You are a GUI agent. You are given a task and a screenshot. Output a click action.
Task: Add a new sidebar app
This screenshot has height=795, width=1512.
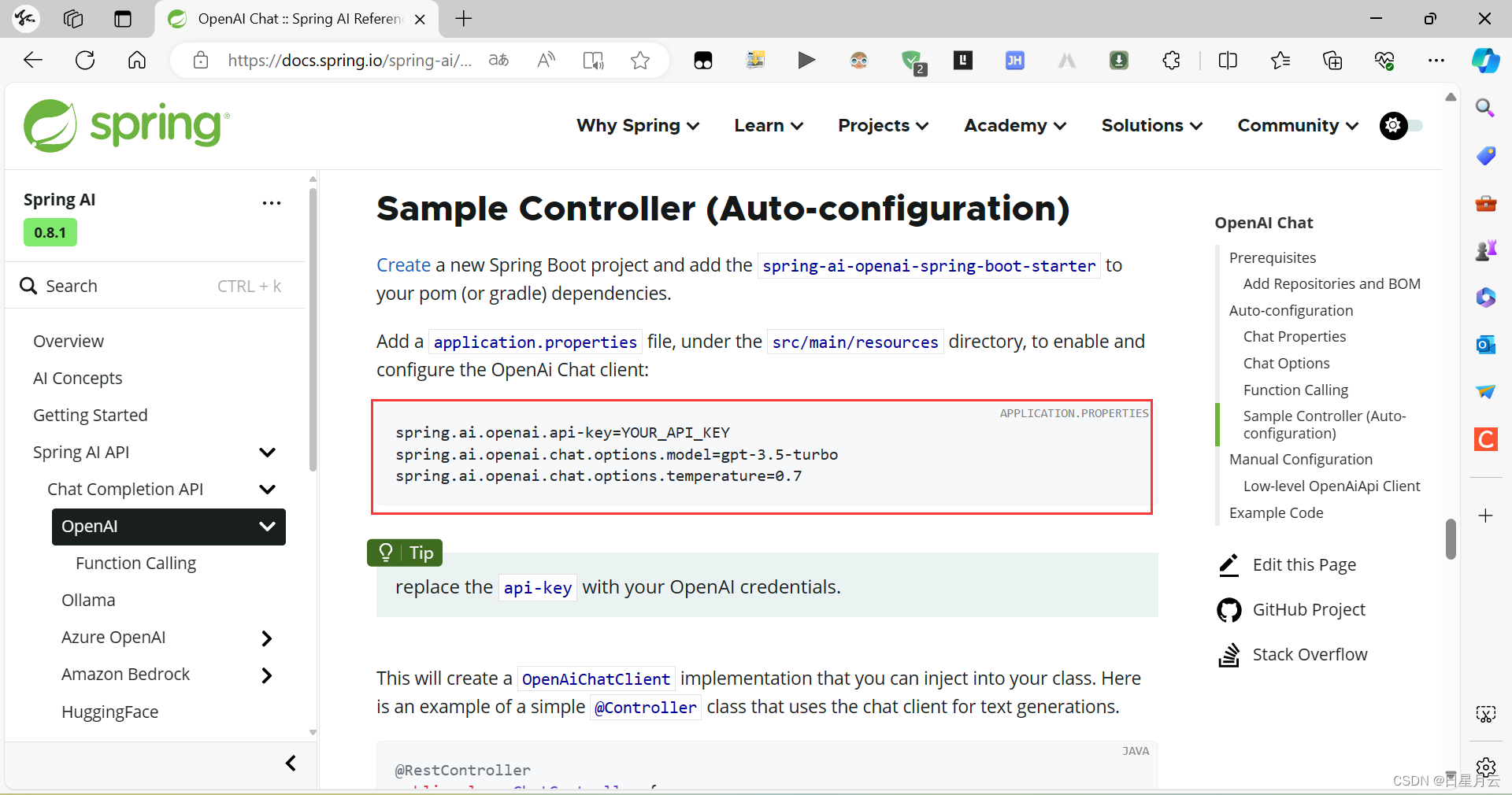pyautogui.click(x=1485, y=516)
